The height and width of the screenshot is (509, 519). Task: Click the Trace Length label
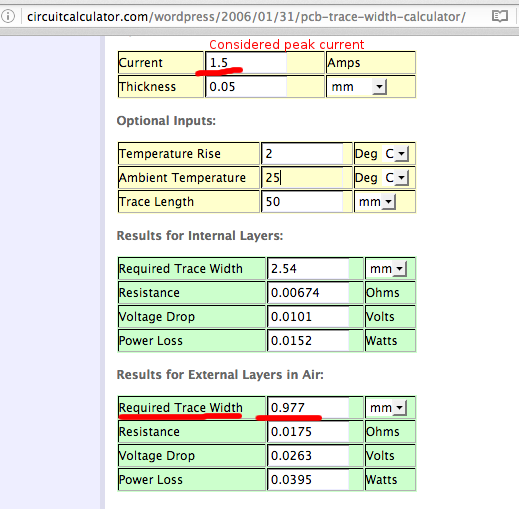point(156,202)
